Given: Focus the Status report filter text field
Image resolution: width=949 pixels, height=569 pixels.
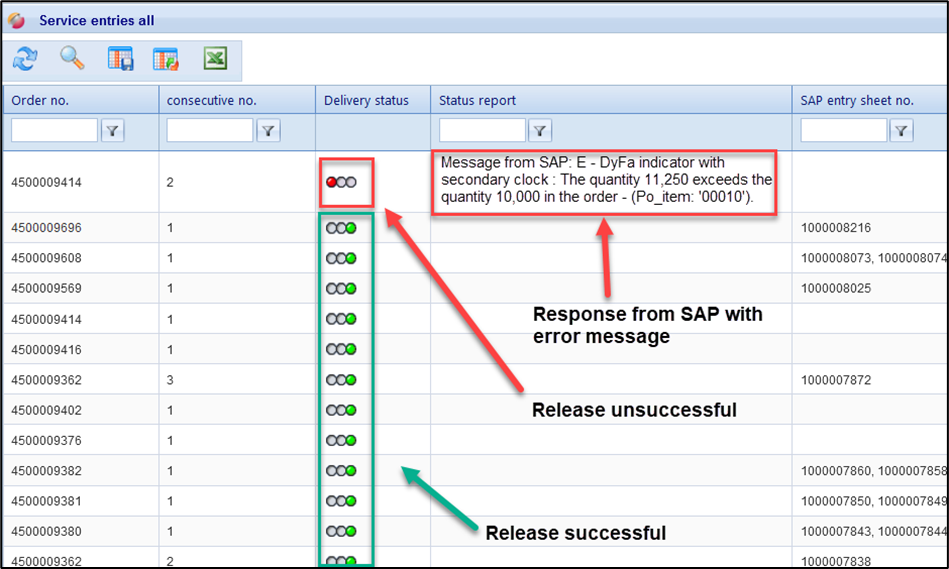Looking at the screenshot, I should coord(482,130).
